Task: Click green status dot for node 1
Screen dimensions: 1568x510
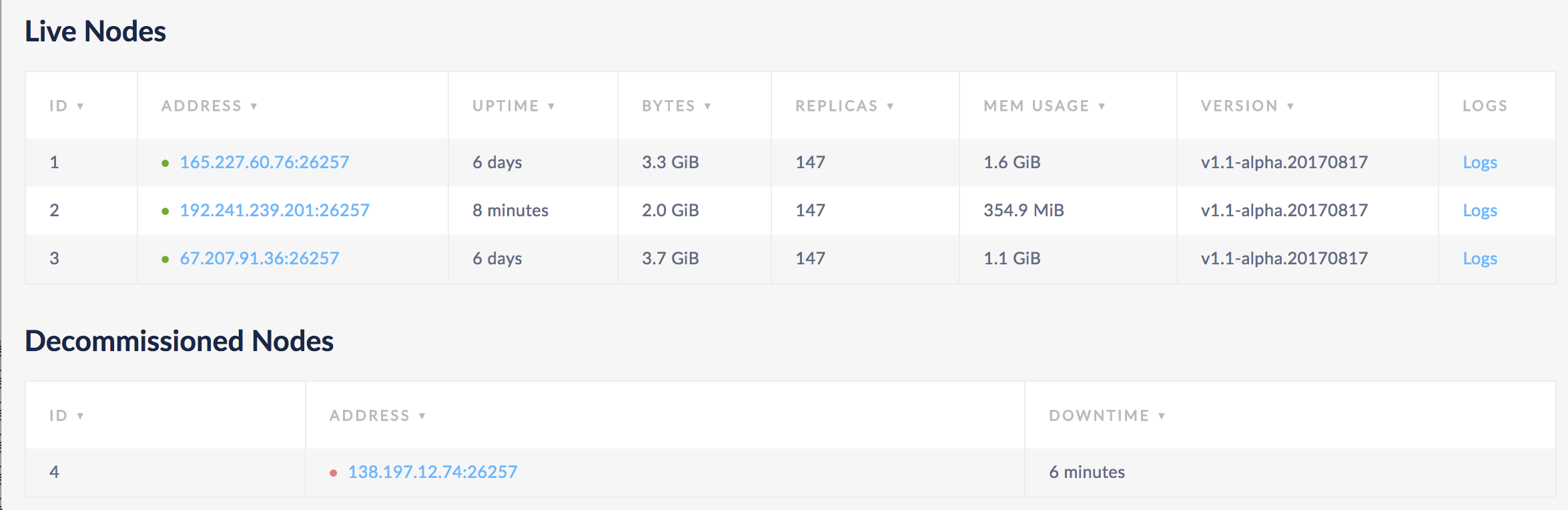Action: tap(165, 163)
